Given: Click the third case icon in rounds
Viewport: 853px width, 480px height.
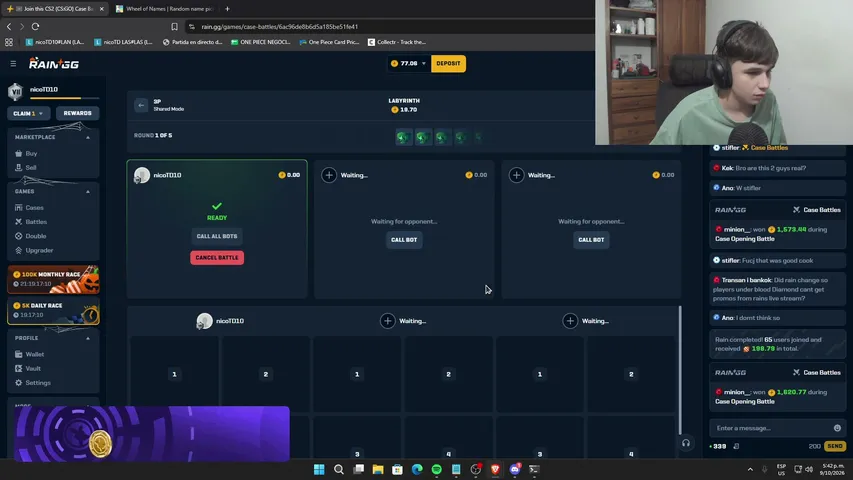Looking at the screenshot, I should tap(441, 137).
